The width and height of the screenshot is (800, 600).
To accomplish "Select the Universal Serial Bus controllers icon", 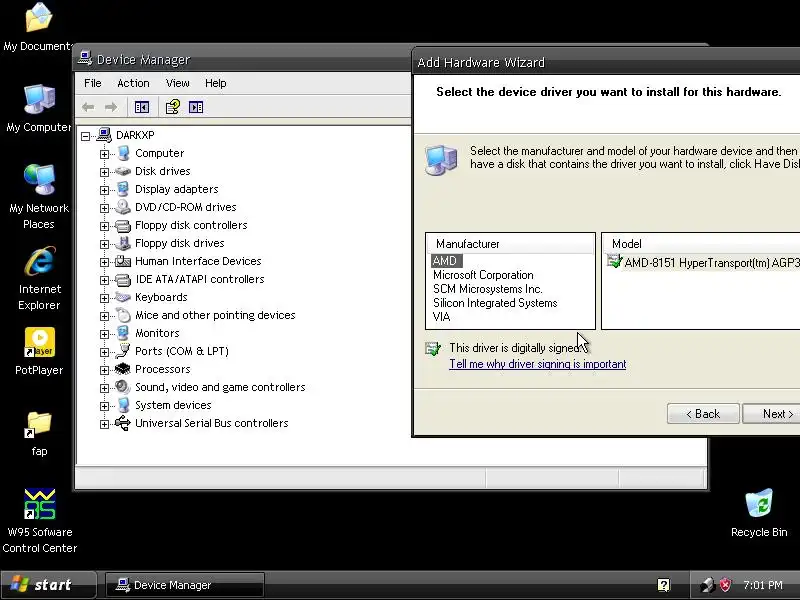I will click(122, 423).
